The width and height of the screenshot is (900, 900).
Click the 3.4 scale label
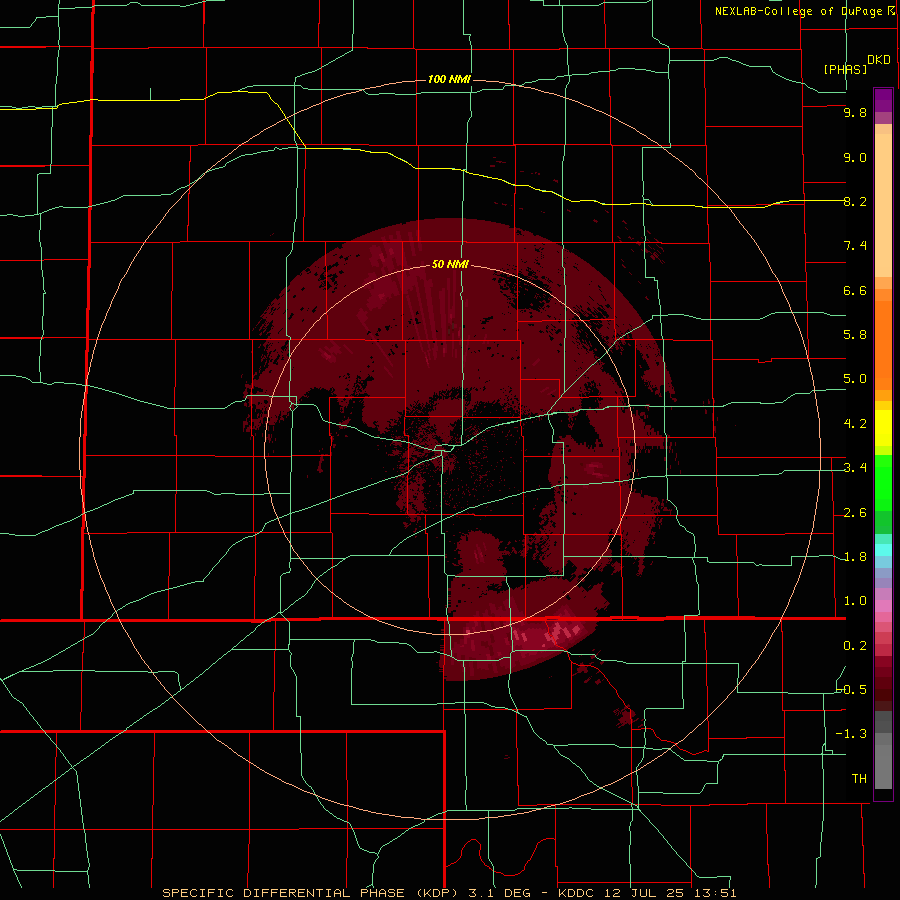coord(855,468)
